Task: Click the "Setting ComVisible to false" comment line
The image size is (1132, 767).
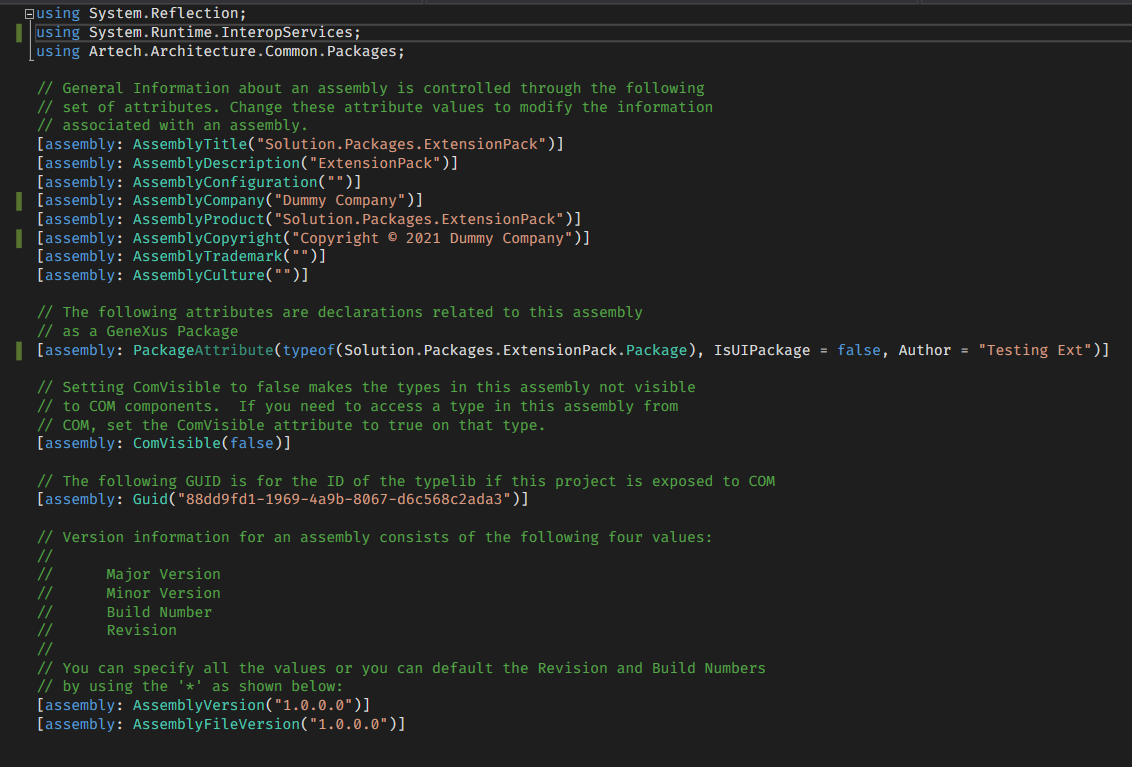Action: point(366,387)
